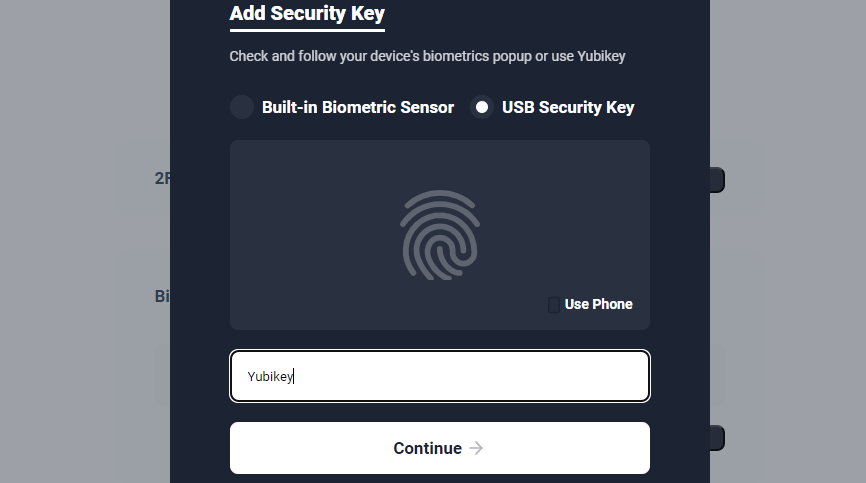Focus the security key name field
Screen dimensions: 866x483
point(440,376)
